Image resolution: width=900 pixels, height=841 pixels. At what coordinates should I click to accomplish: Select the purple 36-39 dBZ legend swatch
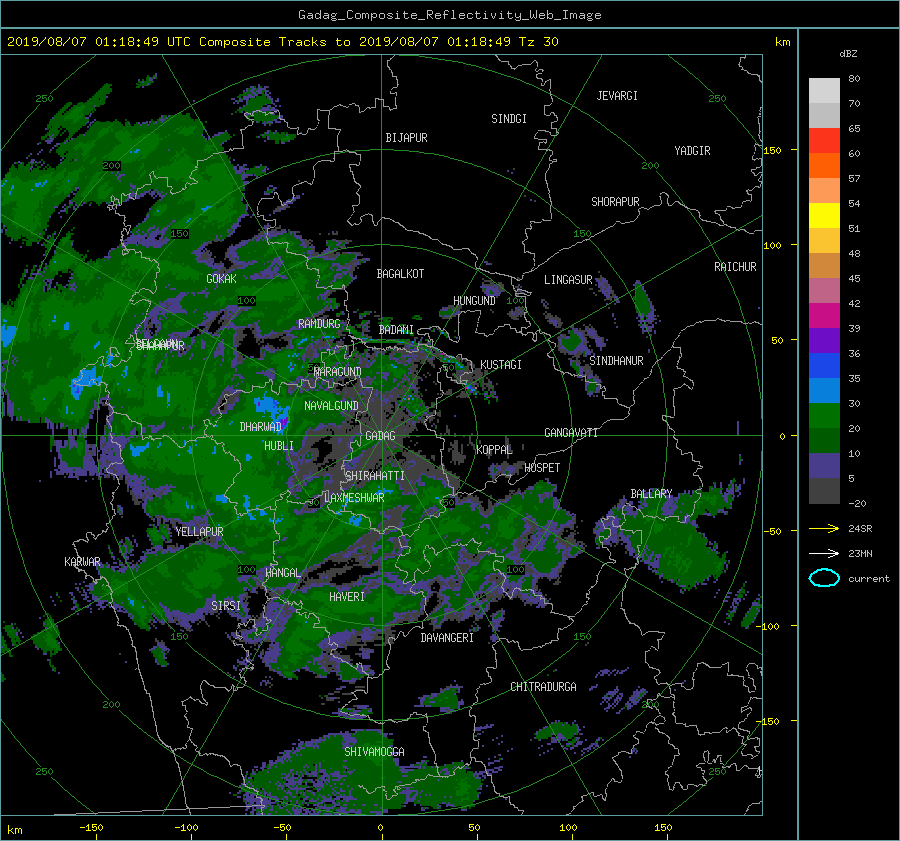[824, 341]
